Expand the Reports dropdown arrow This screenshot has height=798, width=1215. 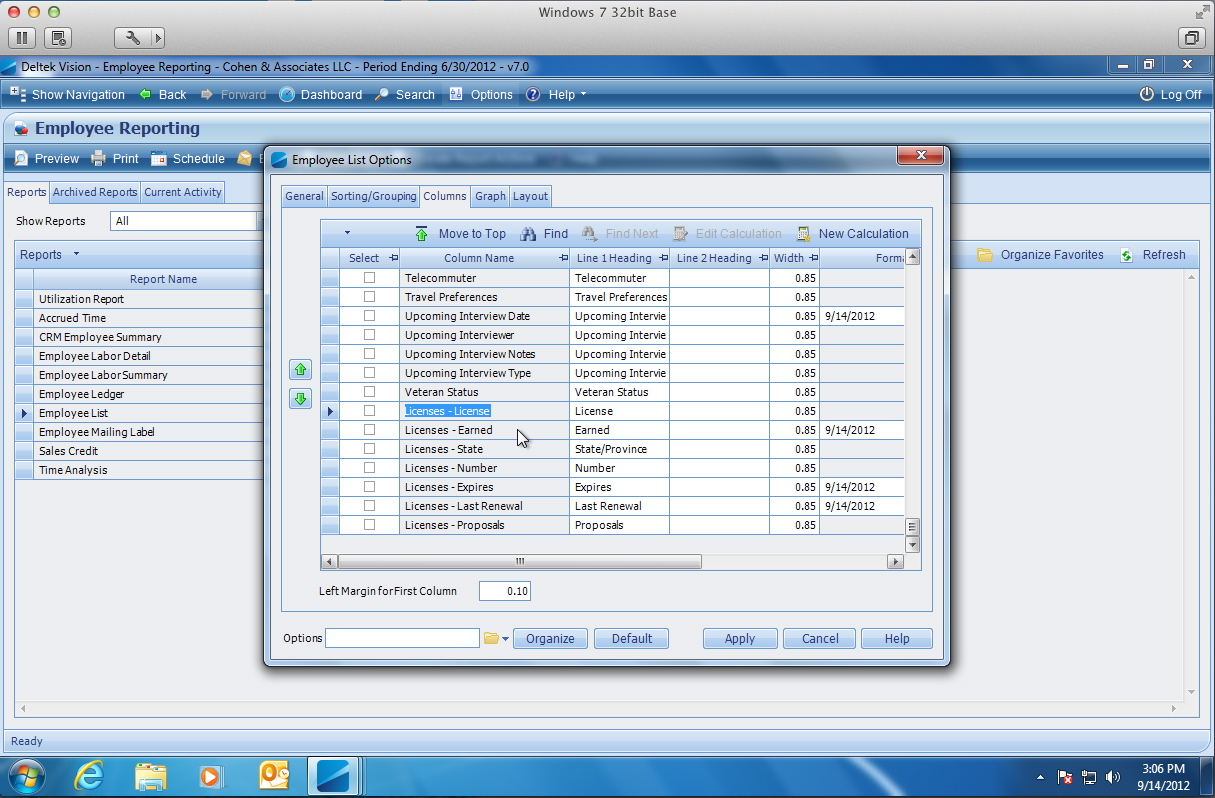[76, 255]
